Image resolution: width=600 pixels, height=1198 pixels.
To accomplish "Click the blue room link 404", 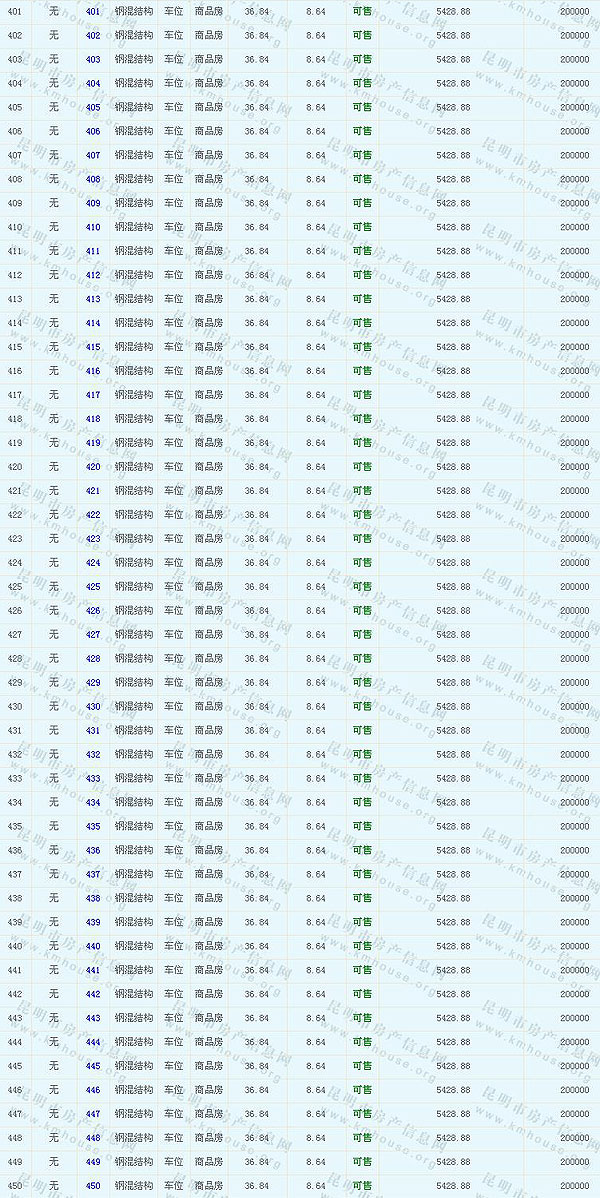I will [x=93, y=84].
